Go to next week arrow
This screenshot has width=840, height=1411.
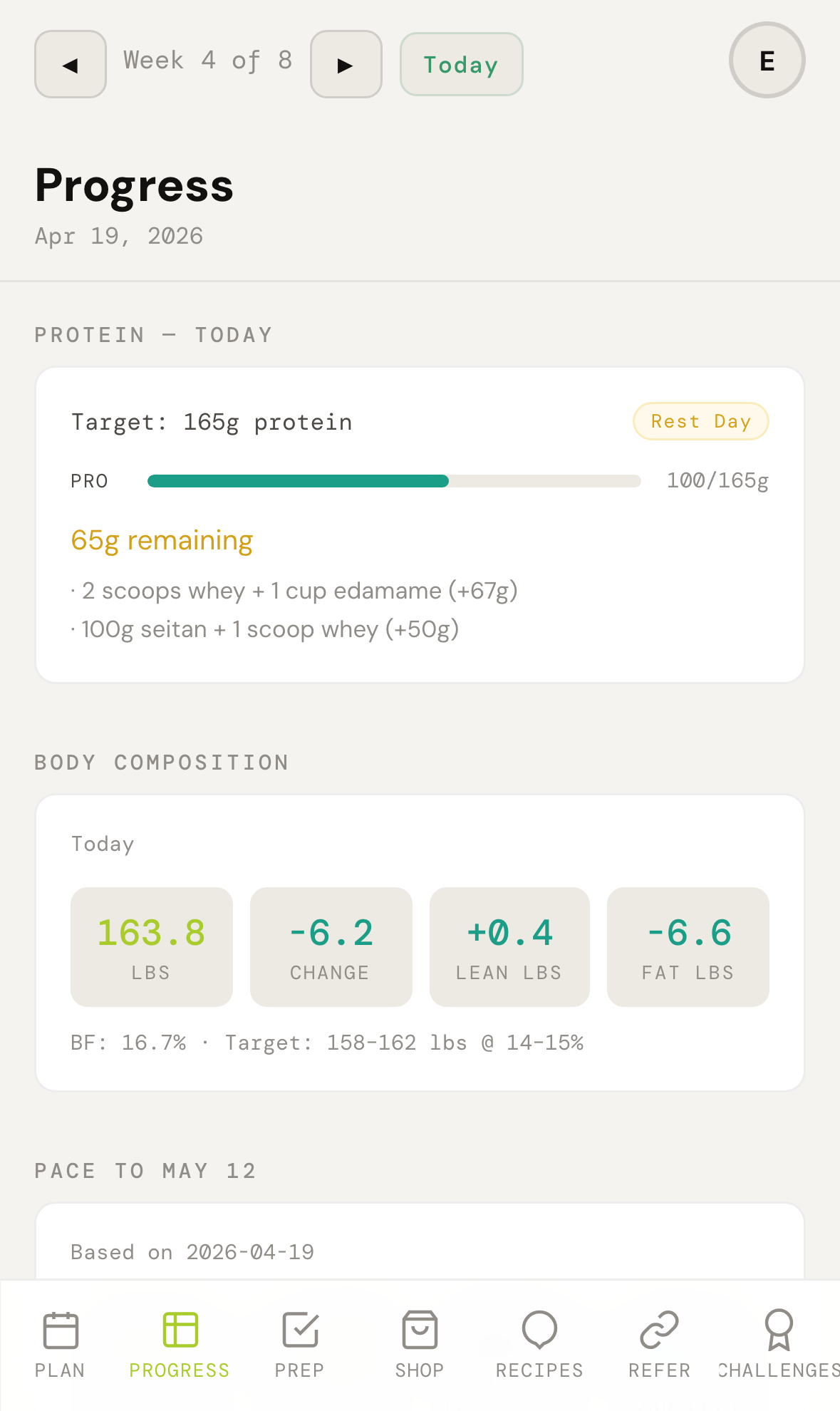pos(346,64)
